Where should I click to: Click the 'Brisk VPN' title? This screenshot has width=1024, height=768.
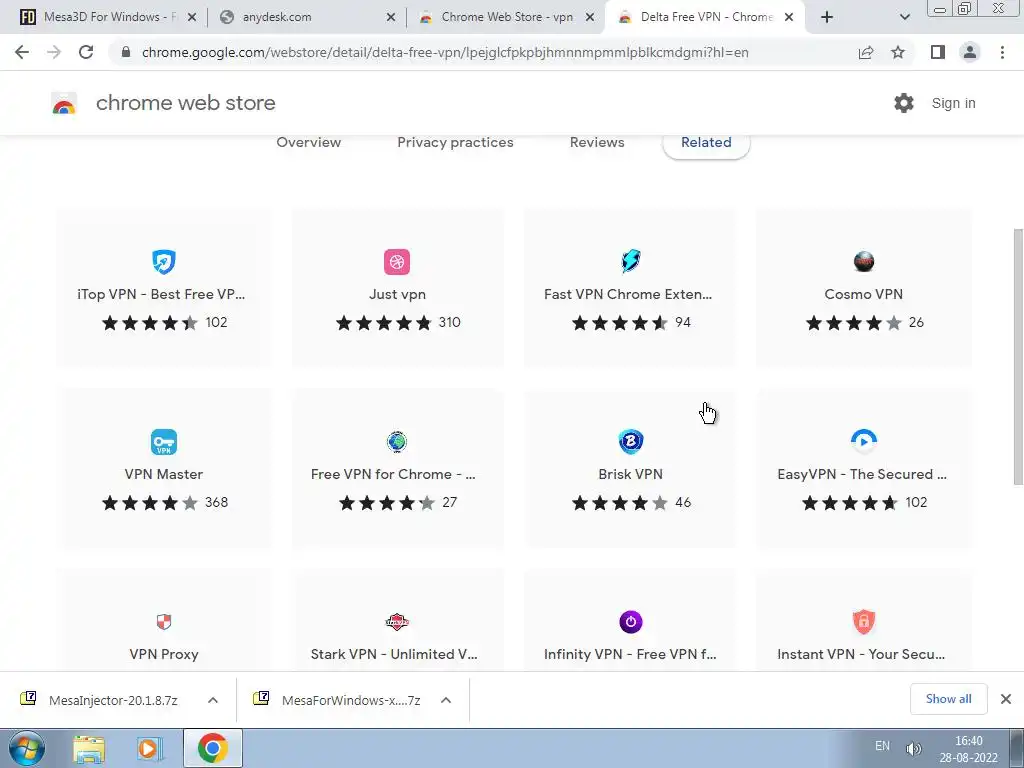(630, 474)
